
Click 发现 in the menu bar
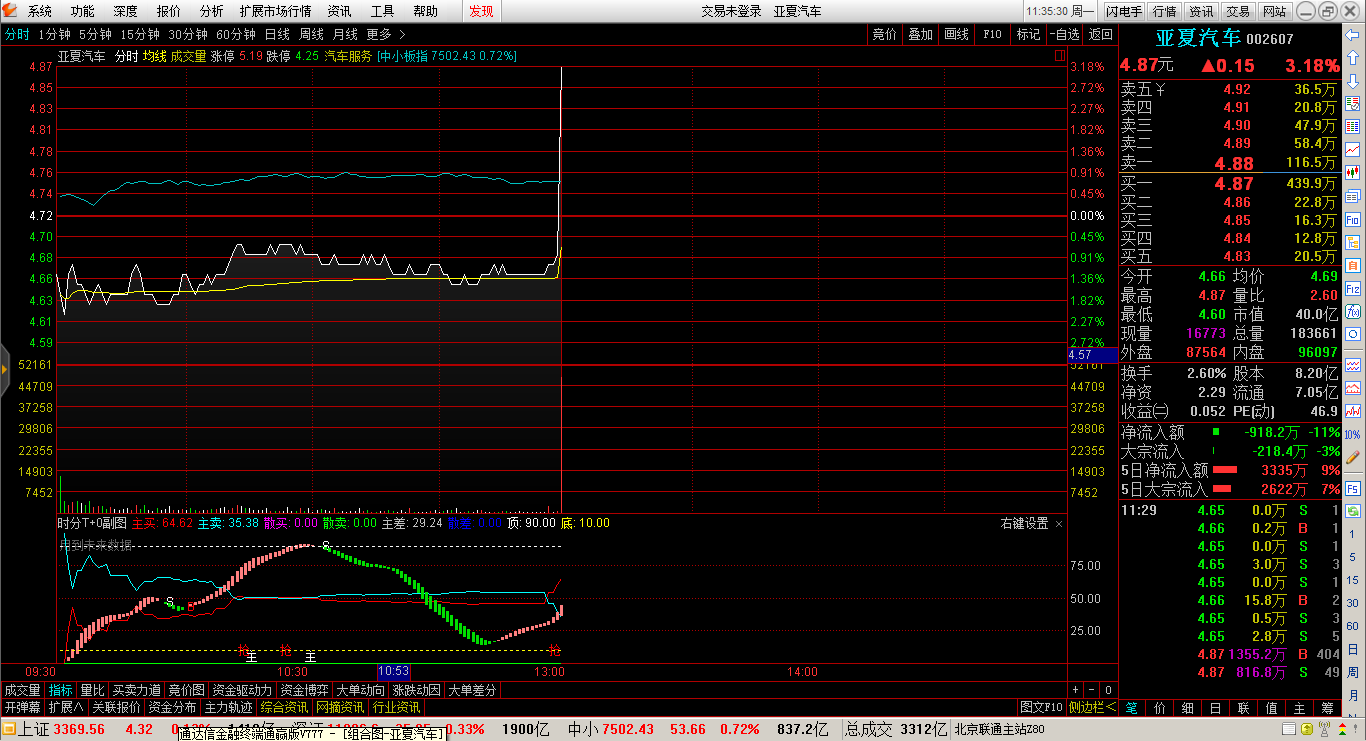481,11
